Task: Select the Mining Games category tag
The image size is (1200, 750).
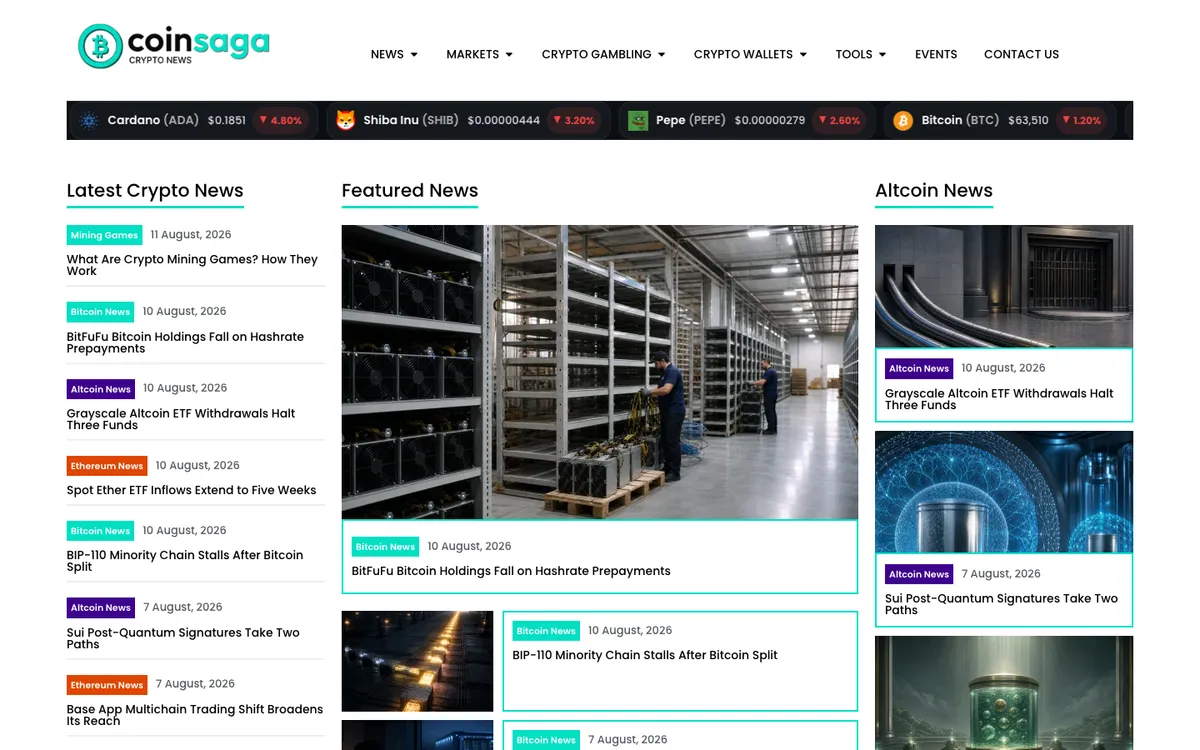Action: tap(104, 235)
